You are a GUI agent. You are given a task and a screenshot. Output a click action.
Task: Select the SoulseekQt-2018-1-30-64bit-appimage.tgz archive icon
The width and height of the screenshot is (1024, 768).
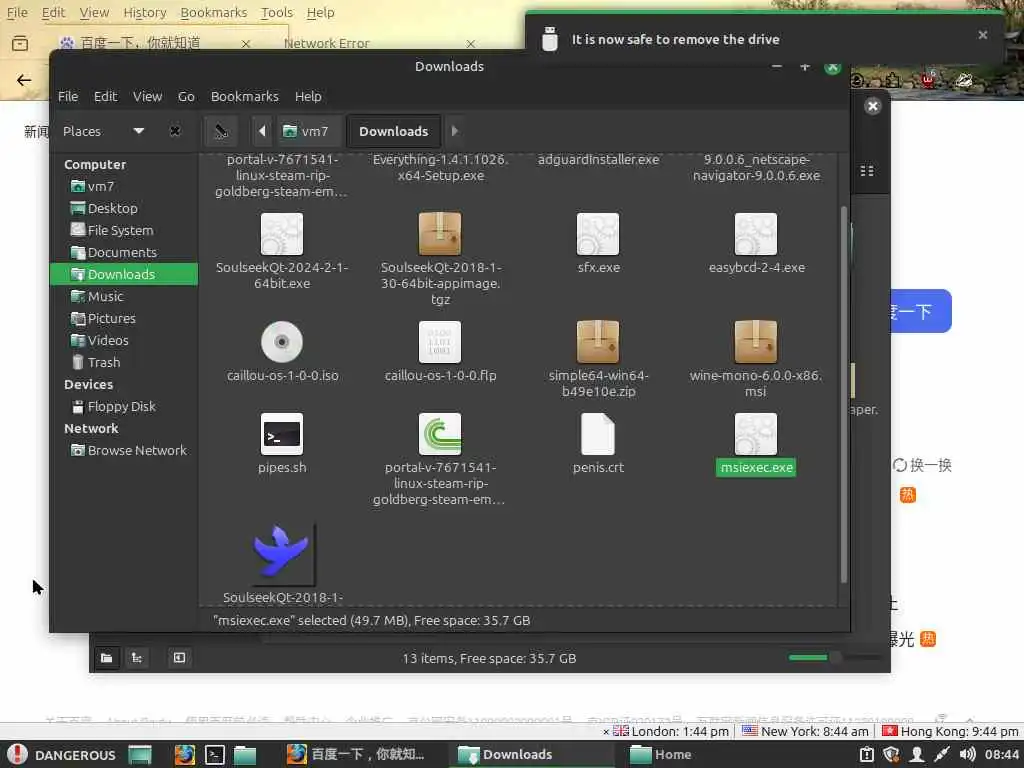(440, 234)
